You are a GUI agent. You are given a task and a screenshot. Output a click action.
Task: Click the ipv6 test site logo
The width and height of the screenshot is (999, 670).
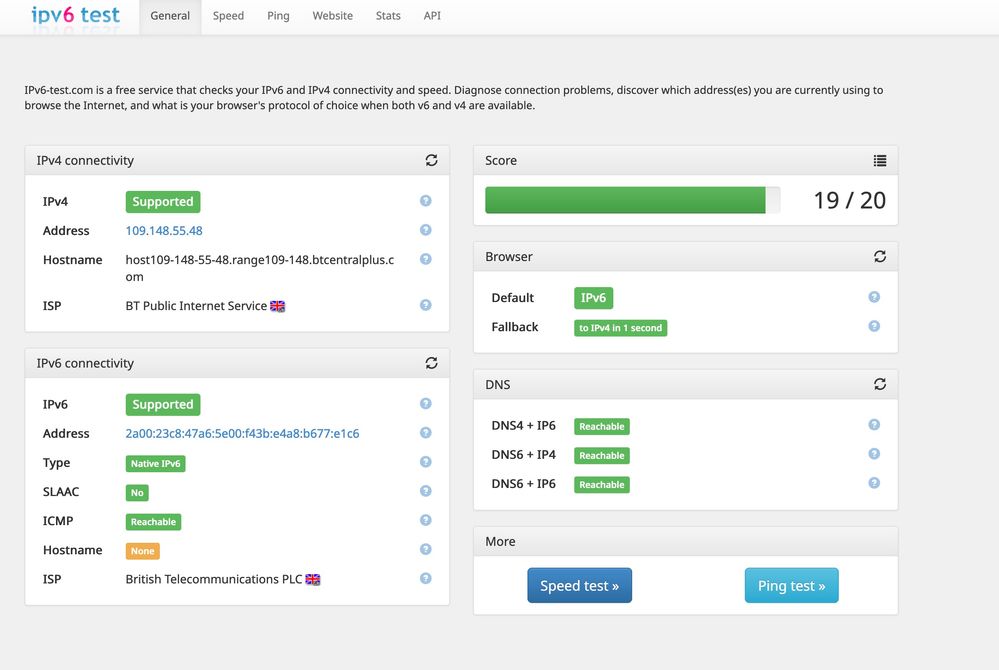(x=76, y=15)
